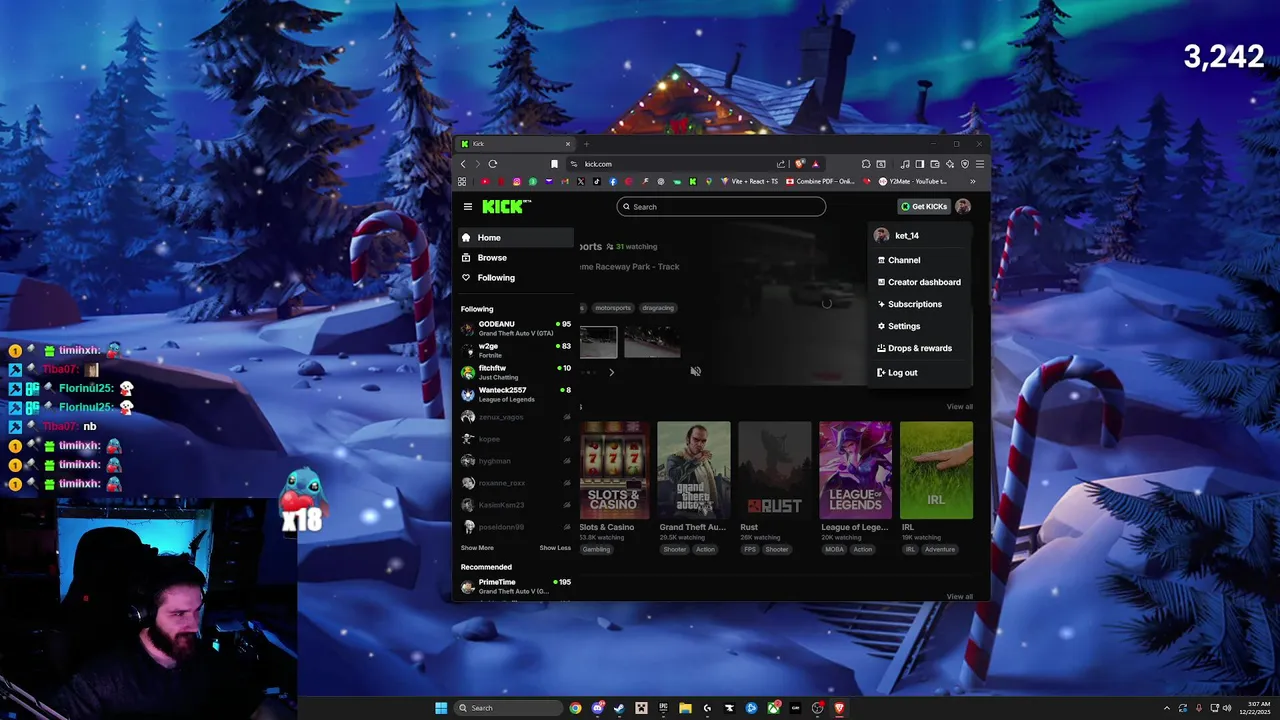This screenshot has width=1280, height=720.
Task: Open w2ge's channel in the Following list
Action: tap(515, 350)
